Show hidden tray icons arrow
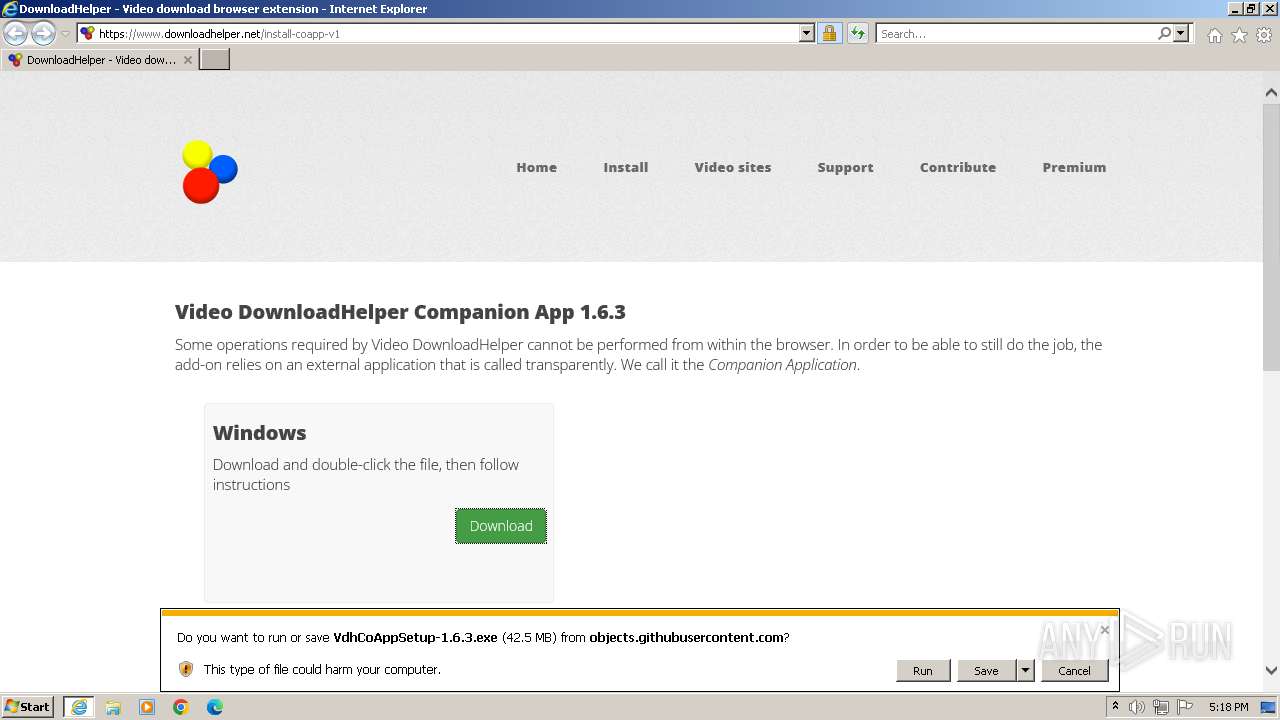The width and height of the screenshot is (1280, 720). pos(1115,707)
